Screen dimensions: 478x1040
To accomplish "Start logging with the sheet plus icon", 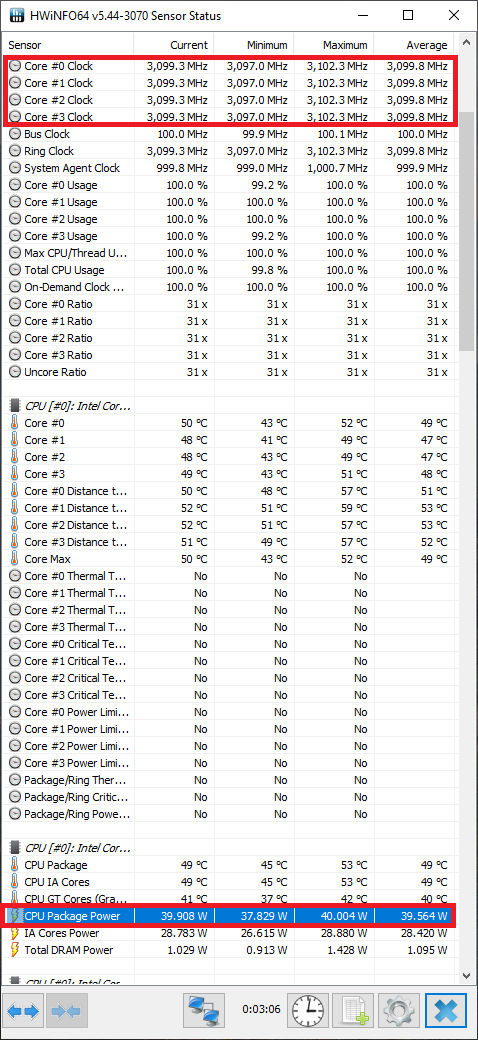I will point(353,1010).
